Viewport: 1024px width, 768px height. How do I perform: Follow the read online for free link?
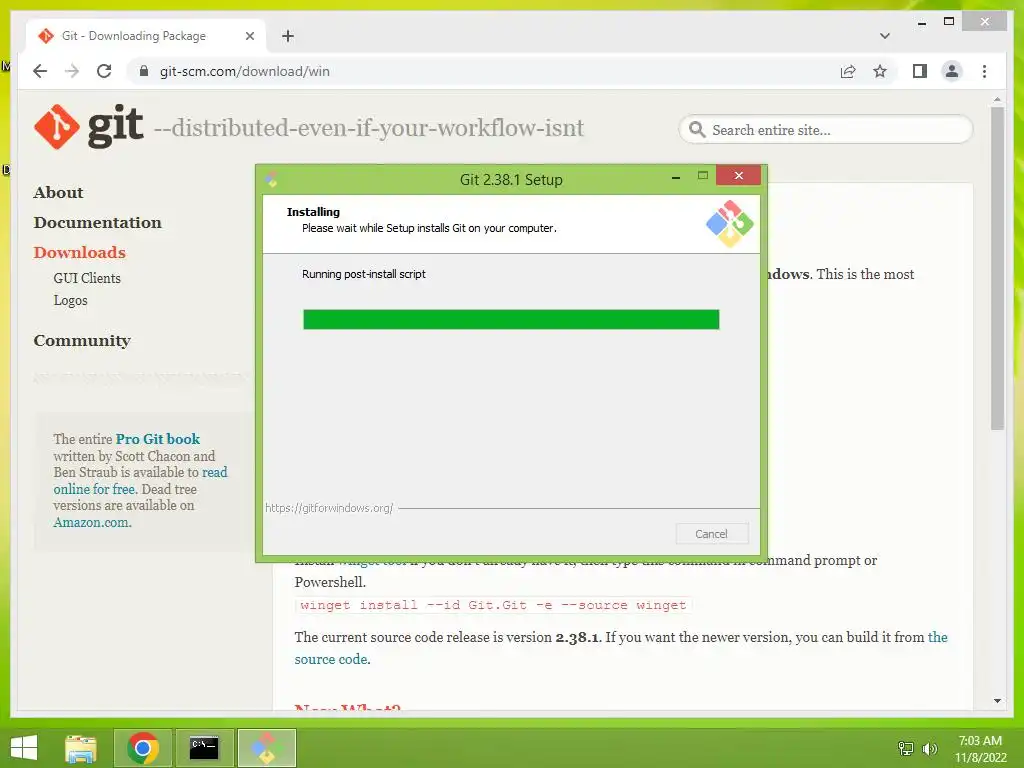click(x=140, y=481)
